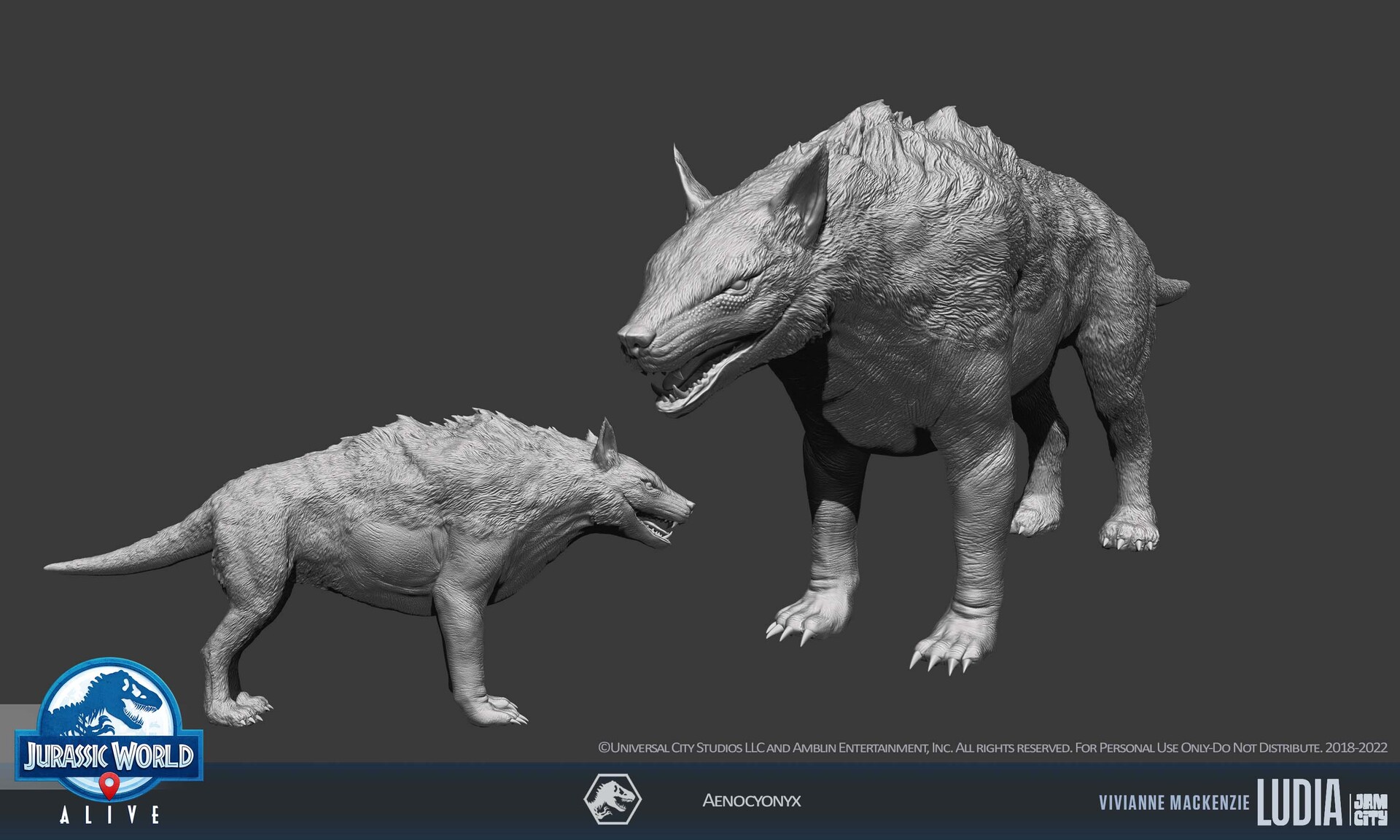Image resolution: width=1400 pixels, height=840 pixels.
Task: Click the Vivianne Mackenzie artist credit
Action: pos(1174,803)
